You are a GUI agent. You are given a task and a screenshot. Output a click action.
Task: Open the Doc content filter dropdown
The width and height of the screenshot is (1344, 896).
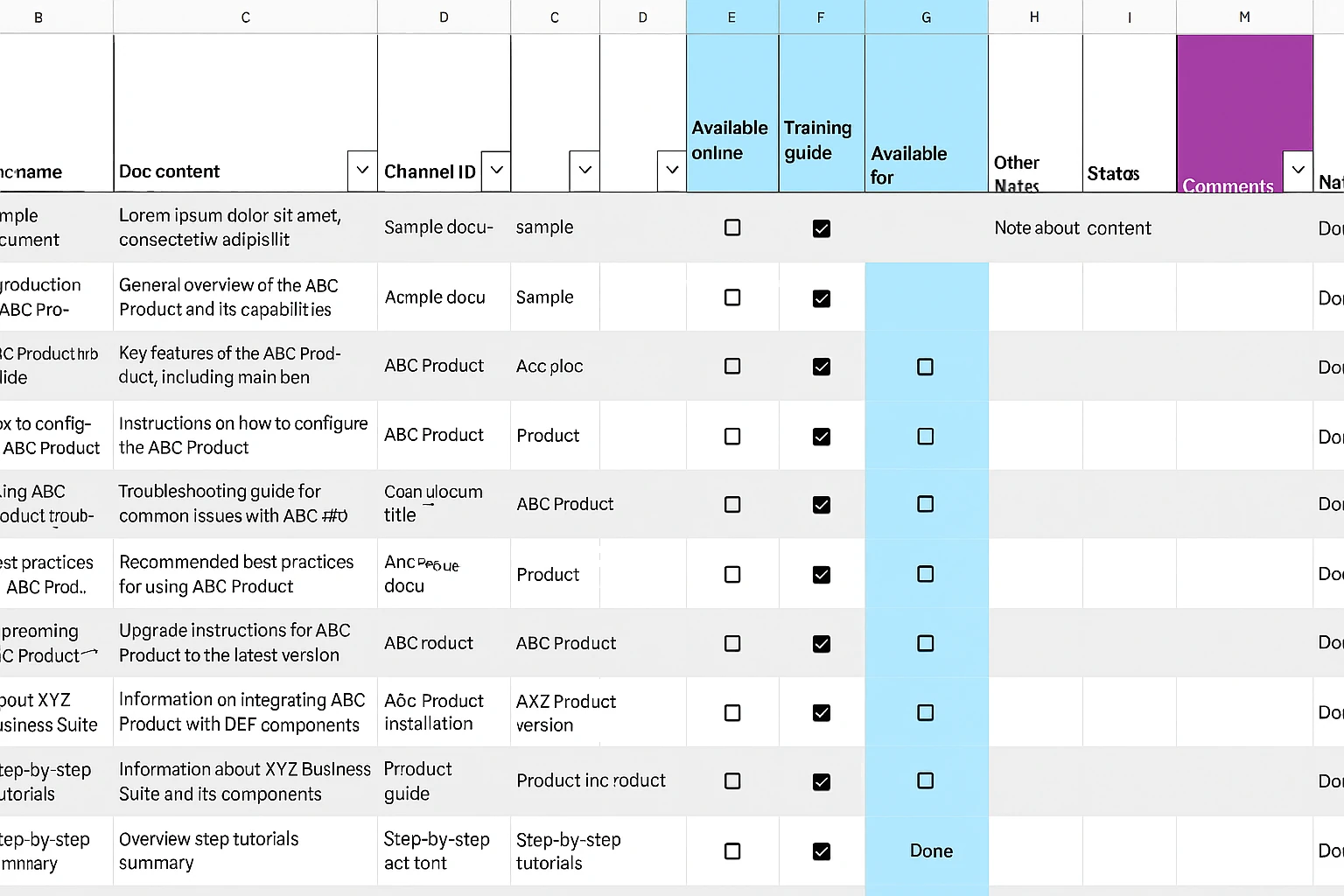(x=361, y=171)
